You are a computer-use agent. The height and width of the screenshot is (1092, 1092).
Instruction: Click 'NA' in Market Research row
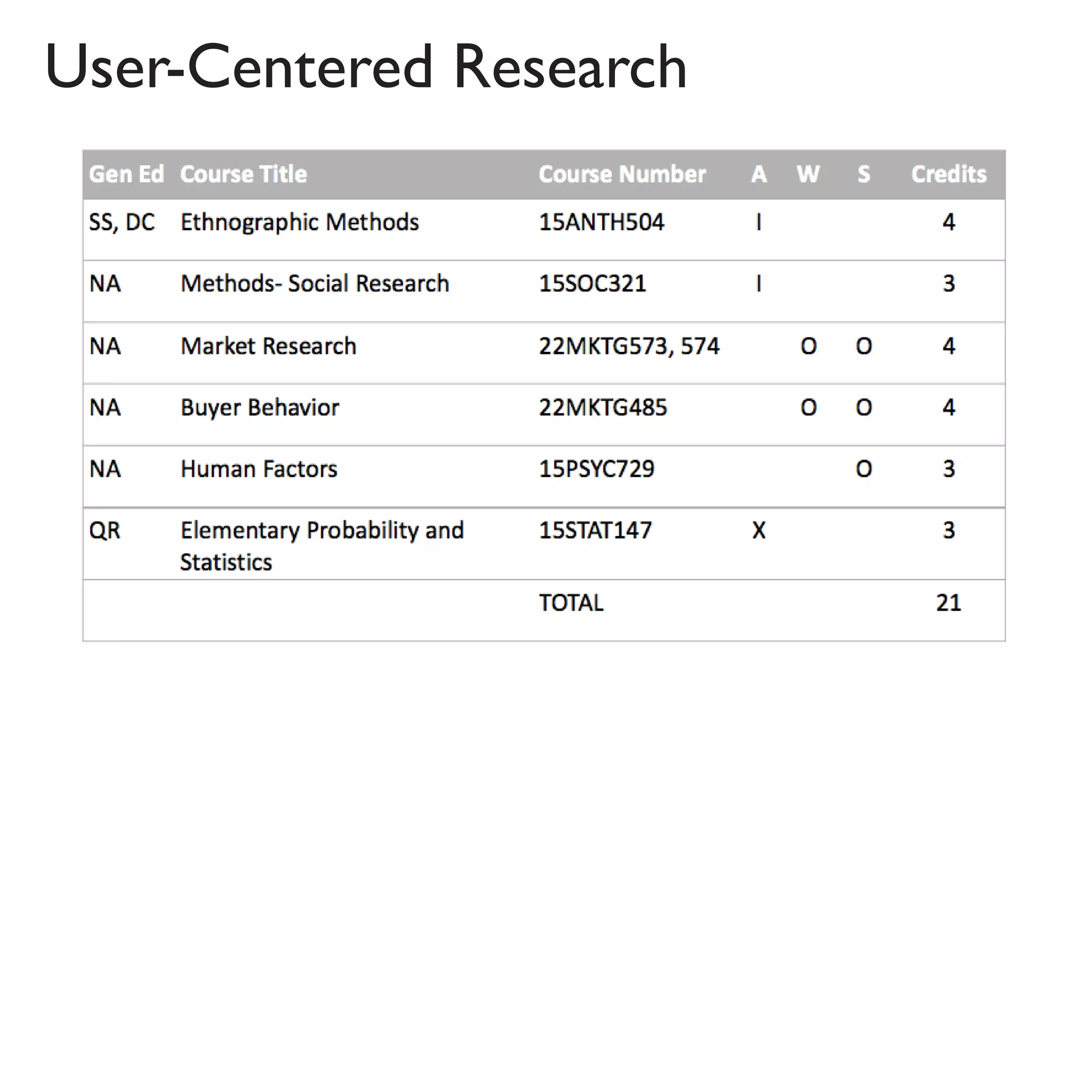(105, 346)
